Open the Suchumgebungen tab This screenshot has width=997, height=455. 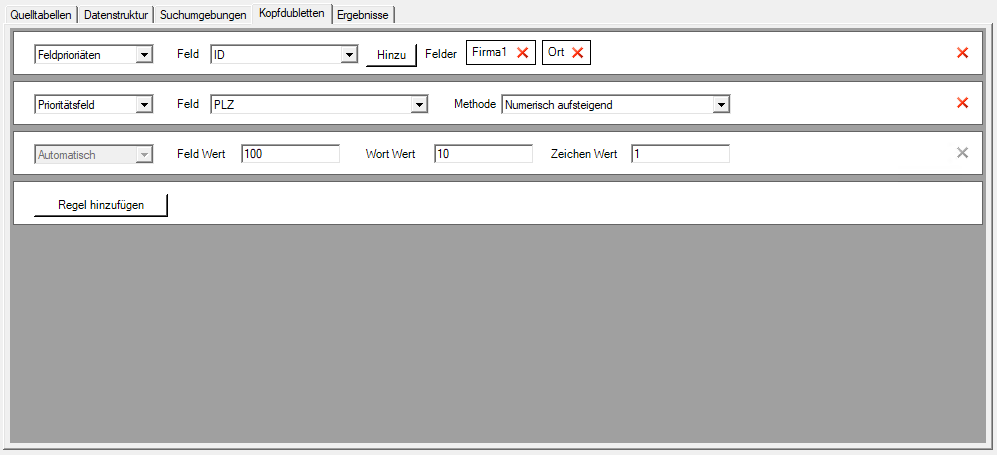(203, 15)
